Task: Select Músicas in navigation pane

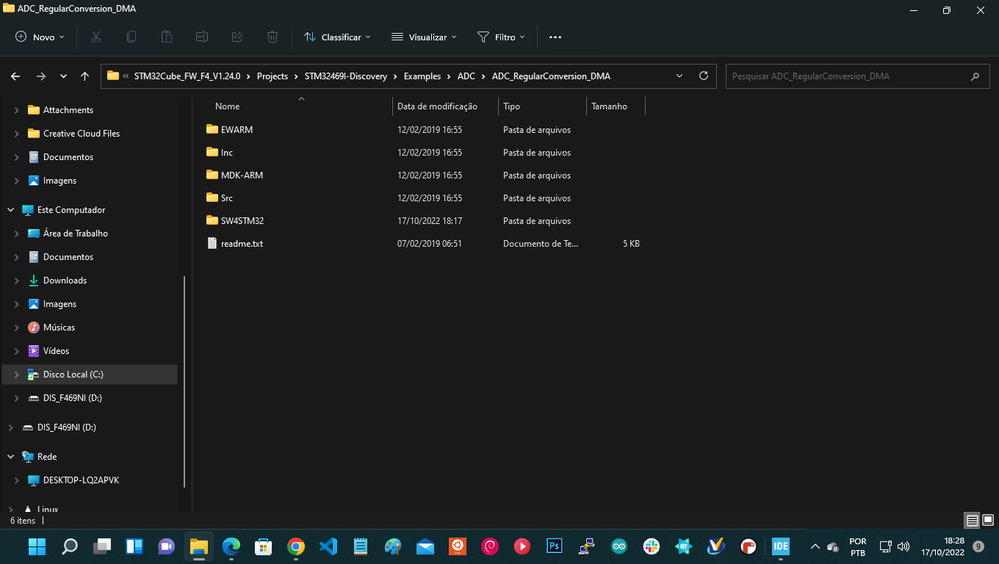Action: pos(59,328)
